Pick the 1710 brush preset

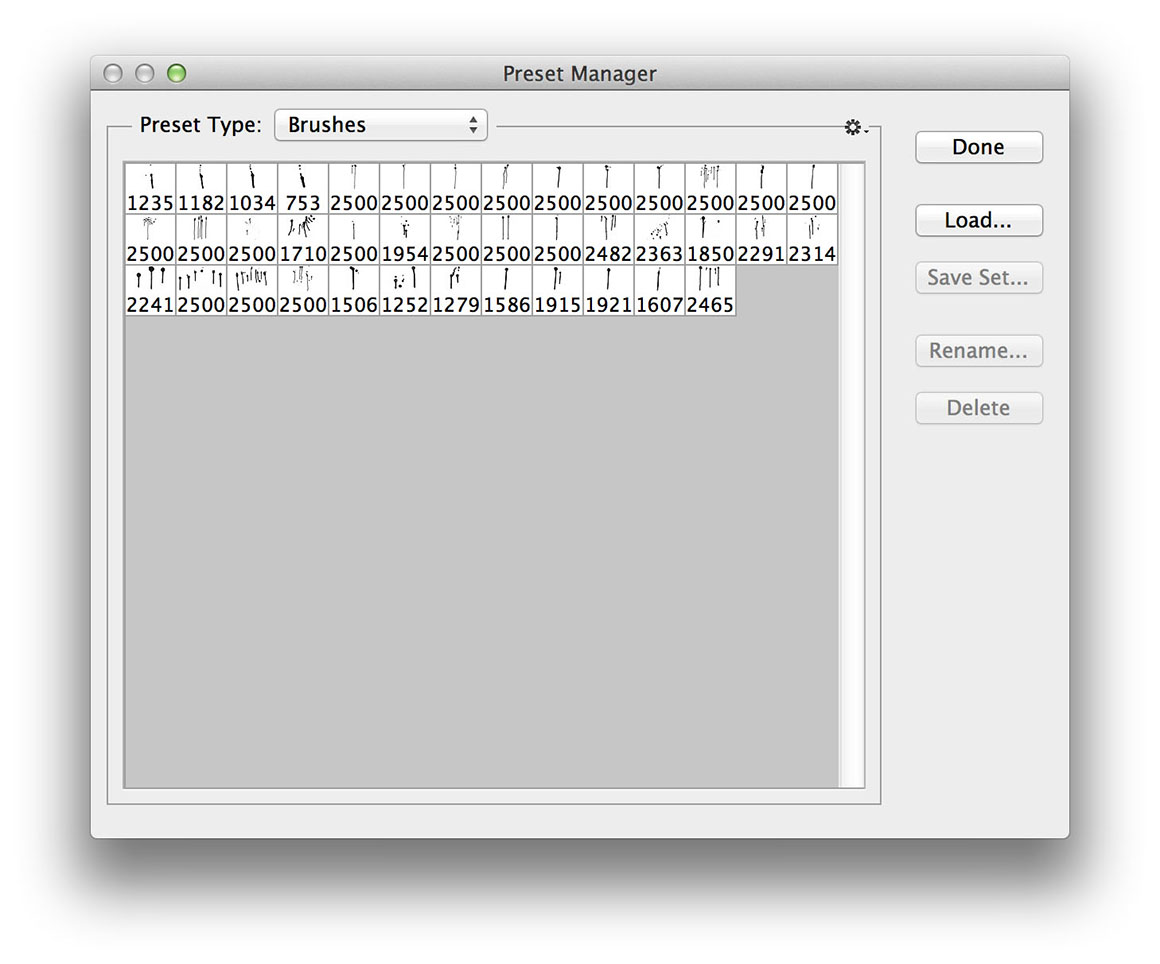303,240
